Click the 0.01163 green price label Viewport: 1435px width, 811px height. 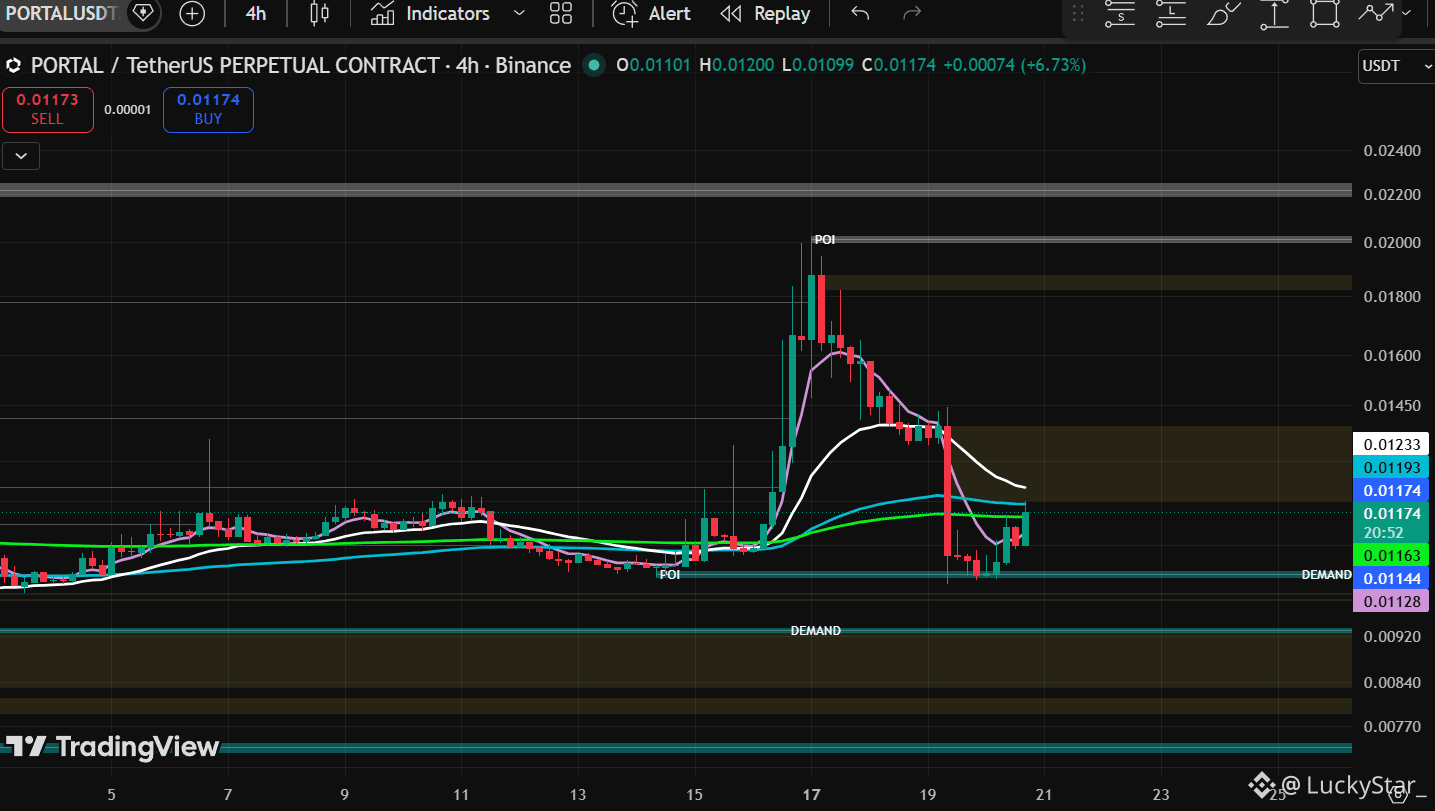(x=1391, y=555)
